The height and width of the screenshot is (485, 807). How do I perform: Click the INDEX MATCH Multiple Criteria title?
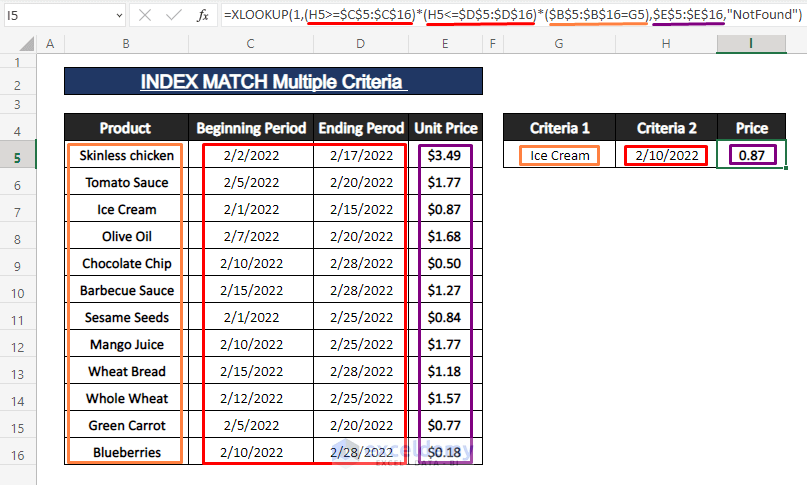pyautogui.click(x=273, y=81)
